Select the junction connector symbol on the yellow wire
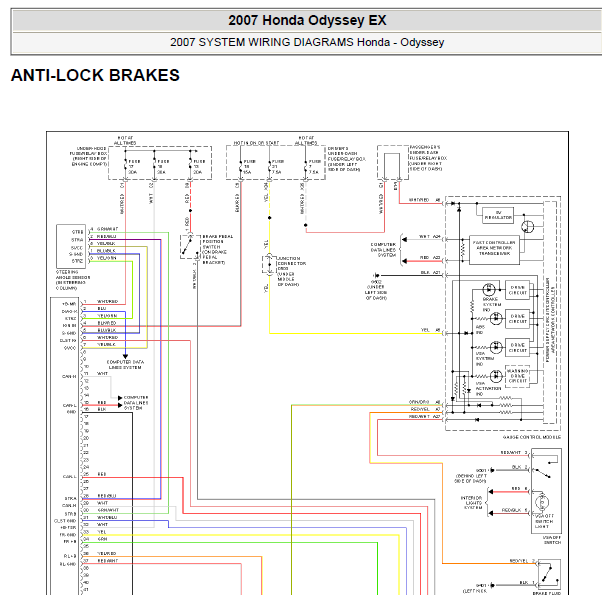Screen dimensions: 602x595 pos(269,264)
